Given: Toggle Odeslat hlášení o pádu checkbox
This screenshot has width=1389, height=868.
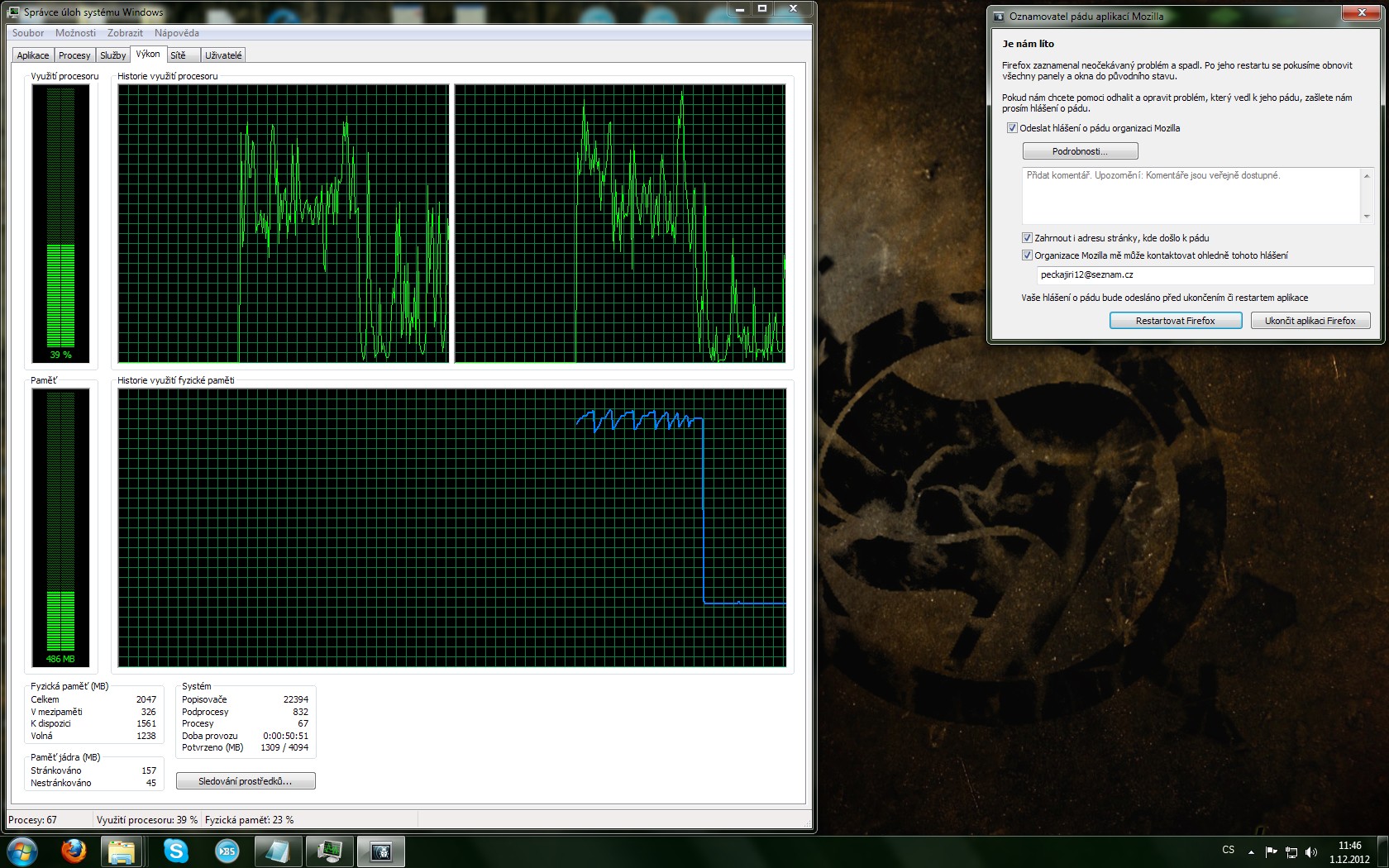Looking at the screenshot, I should pos(1012,128).
